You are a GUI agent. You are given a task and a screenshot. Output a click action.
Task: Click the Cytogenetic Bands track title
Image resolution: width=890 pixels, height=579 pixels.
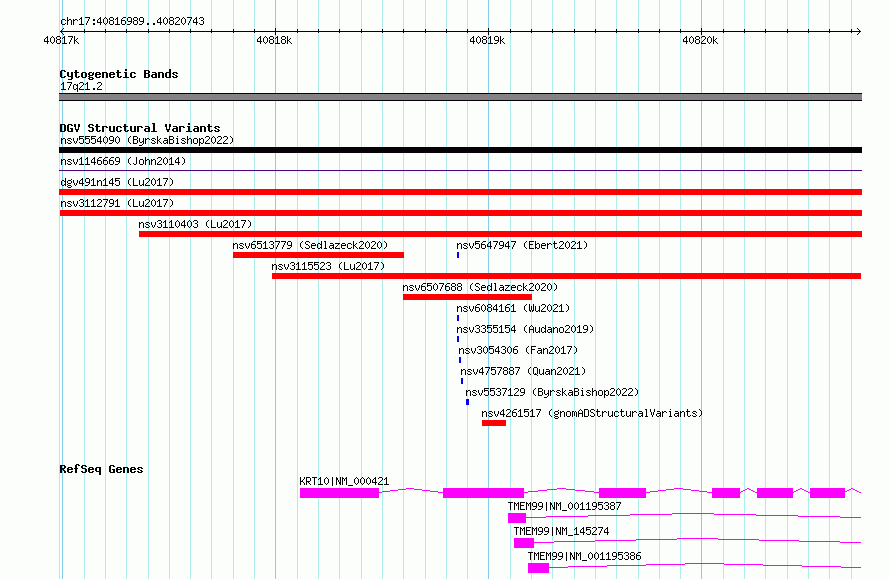pos(119,74)
